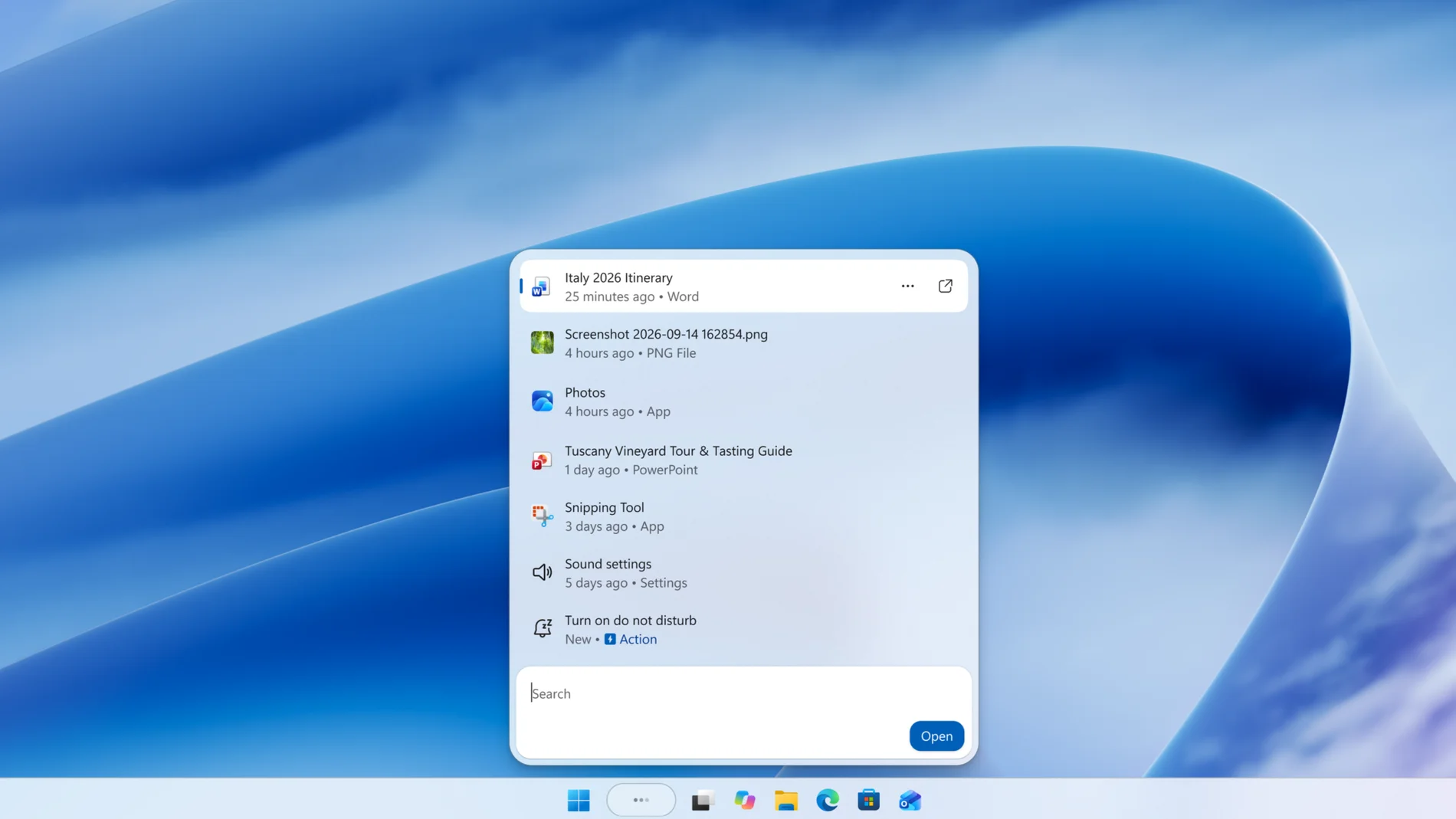Launch Outlook from the taskbar
Image resolution: width=1456 pixels, height=819 pixels.
[x=910, y=800]
